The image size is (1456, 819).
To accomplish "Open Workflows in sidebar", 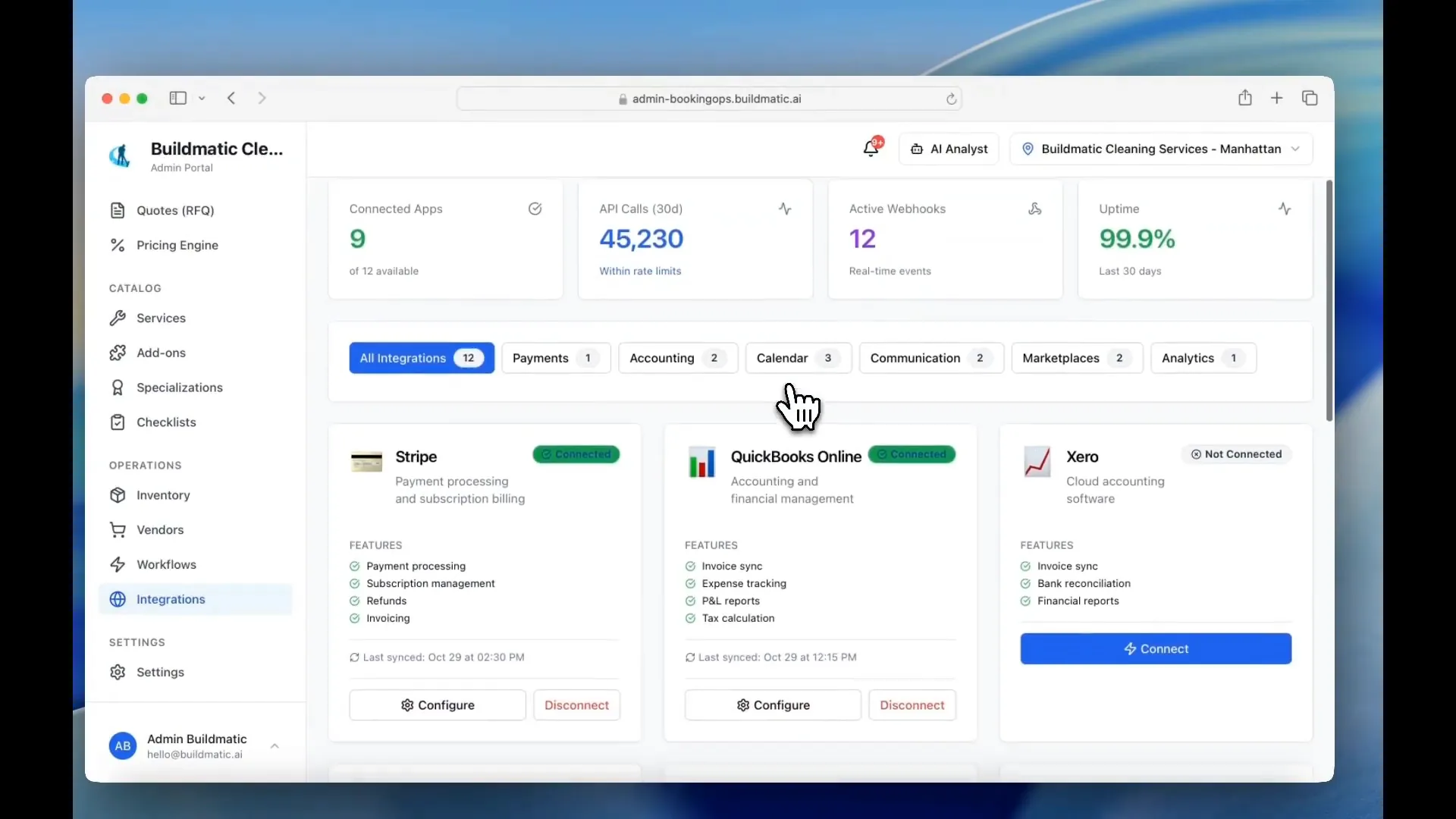I will (x=195, y=565).
